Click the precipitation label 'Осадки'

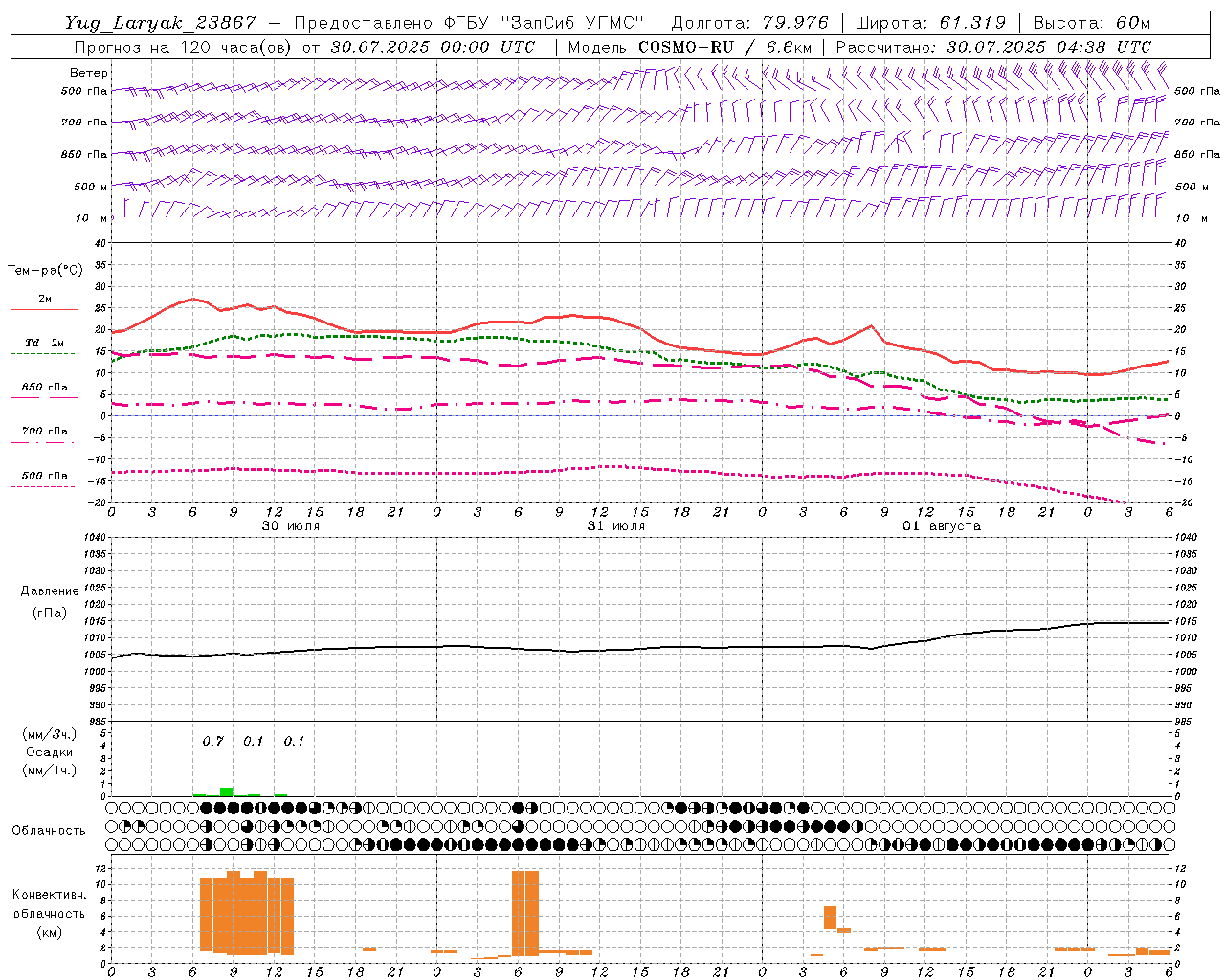tap(50, 752)
